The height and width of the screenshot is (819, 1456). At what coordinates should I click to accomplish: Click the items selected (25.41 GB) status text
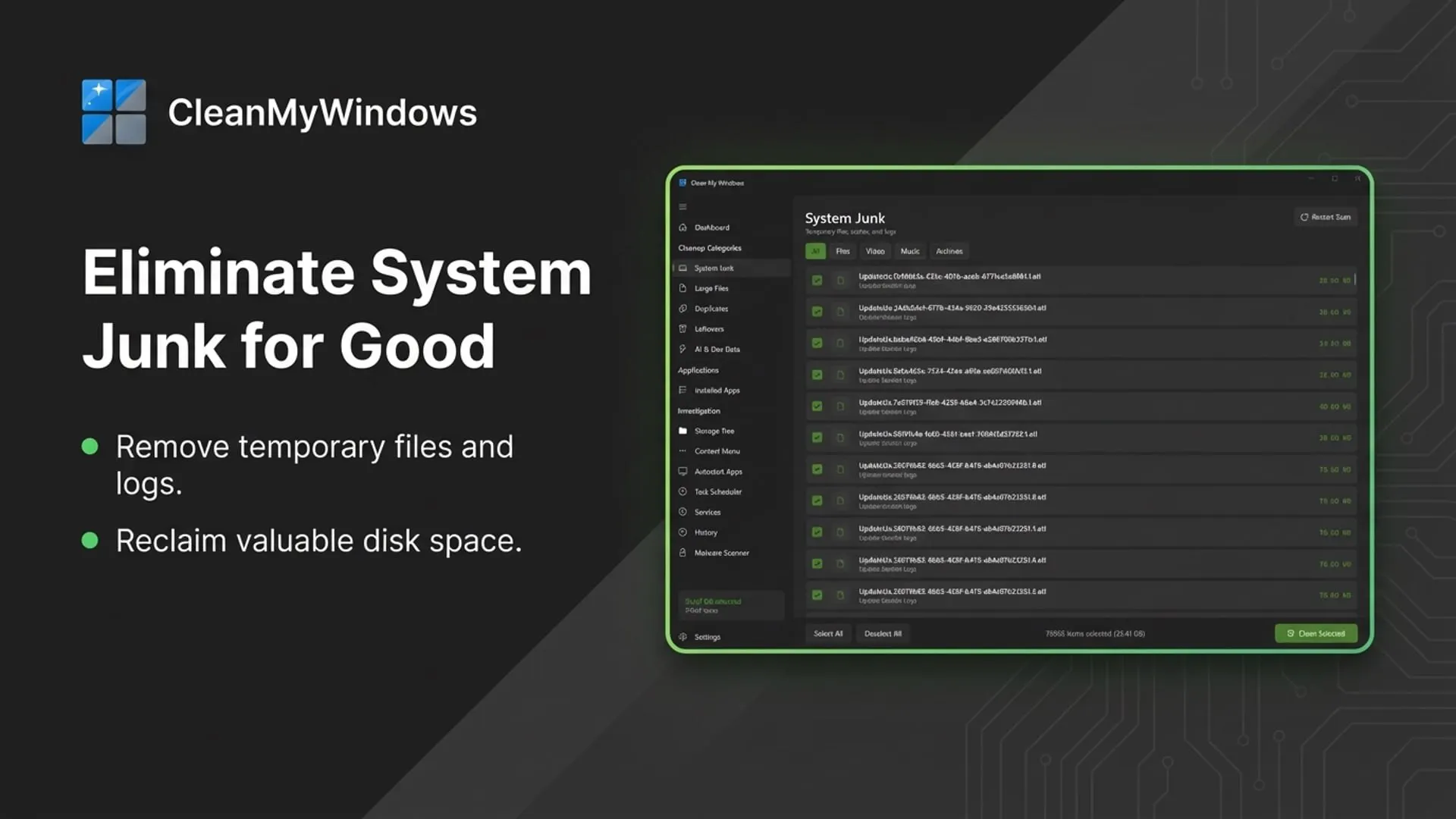click(x=1095, y=634)
